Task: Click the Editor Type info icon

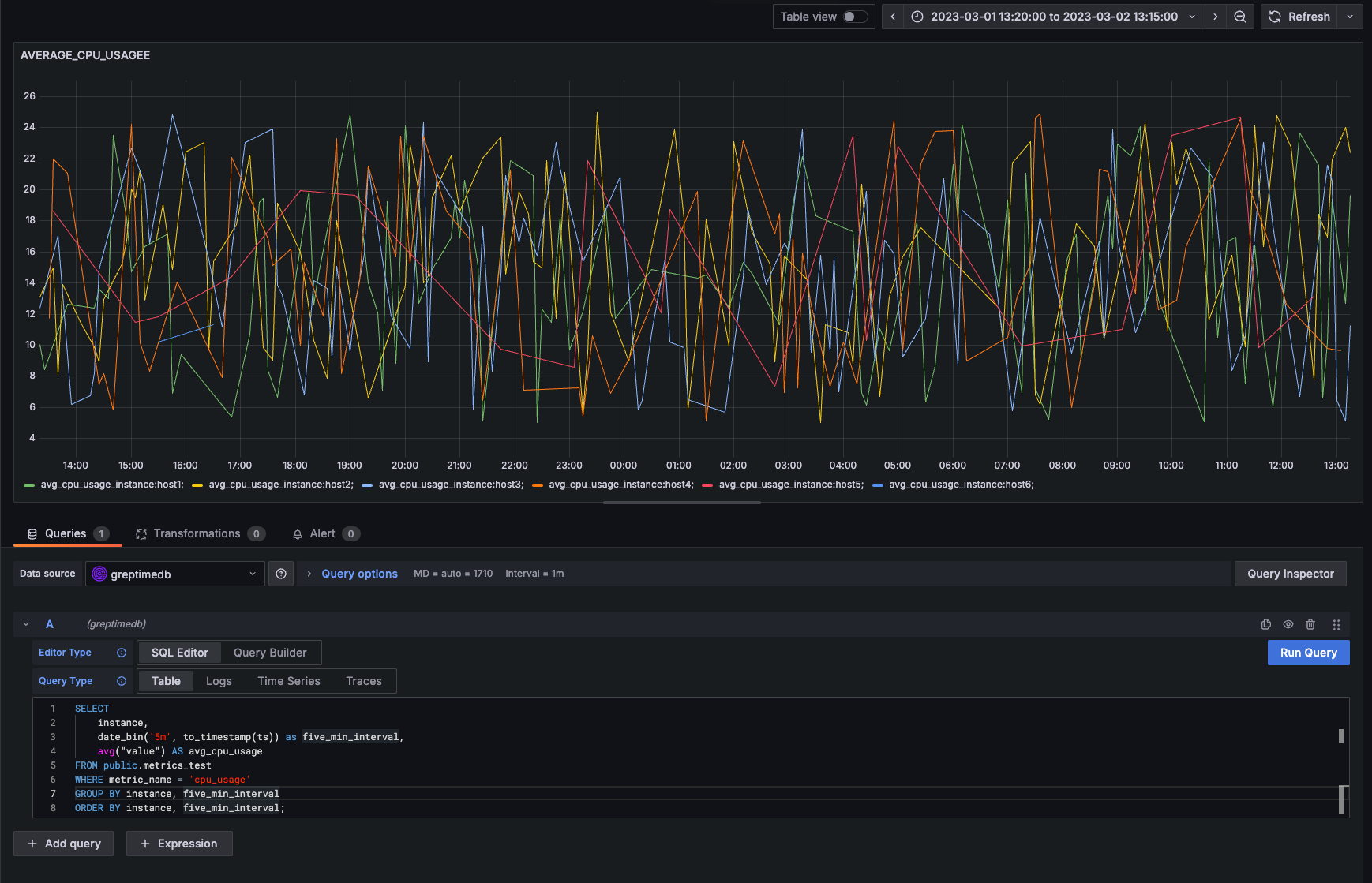Action: point(122,653)
